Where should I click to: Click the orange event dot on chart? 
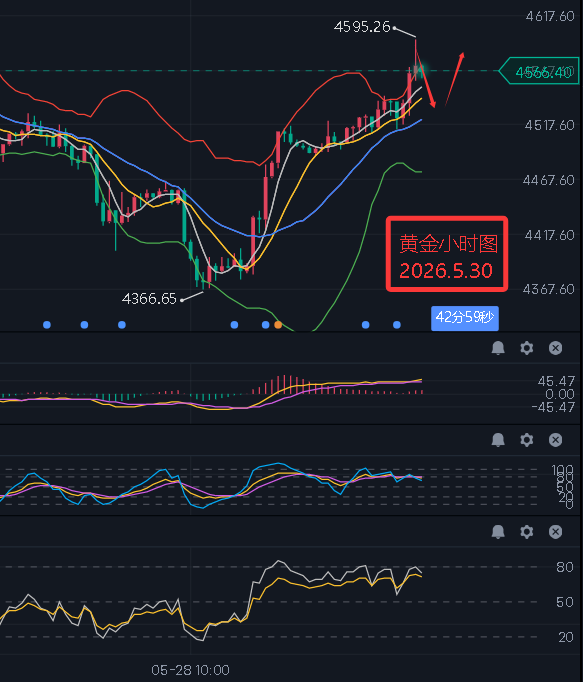tap(278, 325)
